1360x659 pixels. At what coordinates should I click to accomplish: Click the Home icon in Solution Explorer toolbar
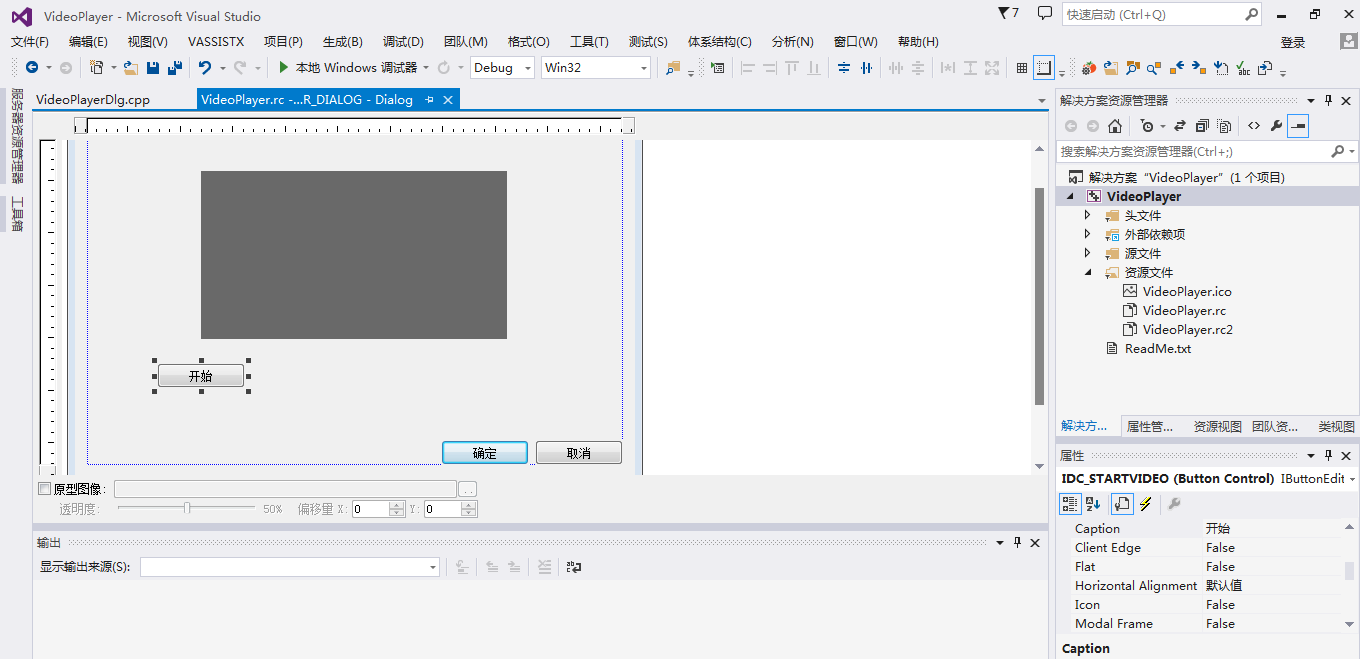click(x=1114, y=125)
